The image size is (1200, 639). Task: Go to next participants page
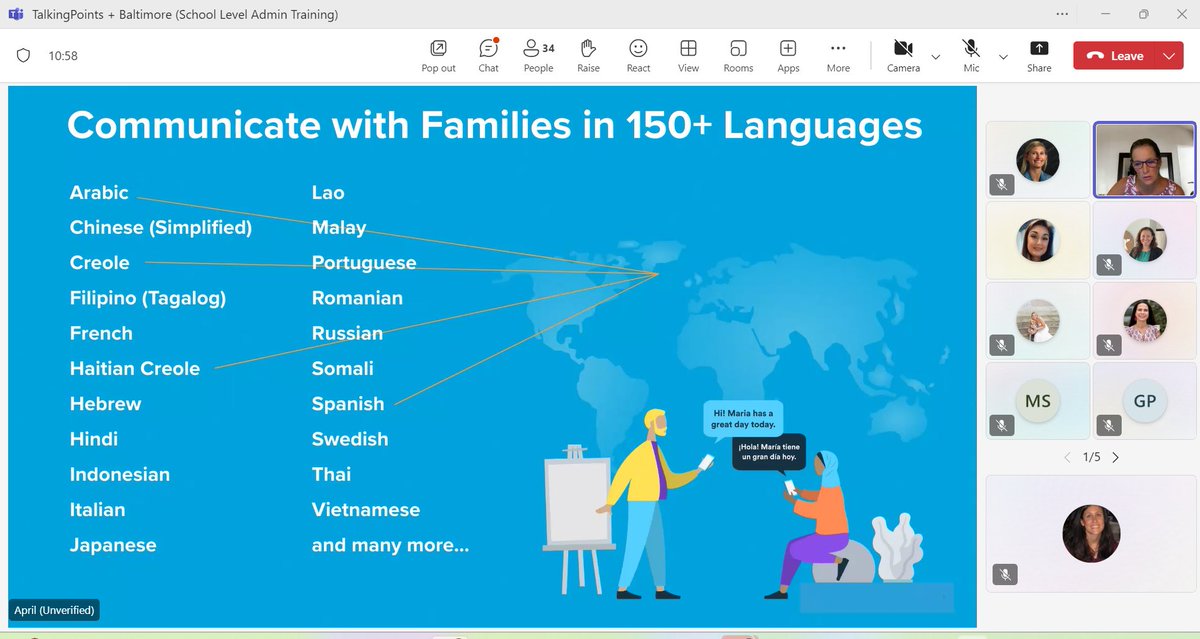pyautogui.click(x=1116, y=457)
